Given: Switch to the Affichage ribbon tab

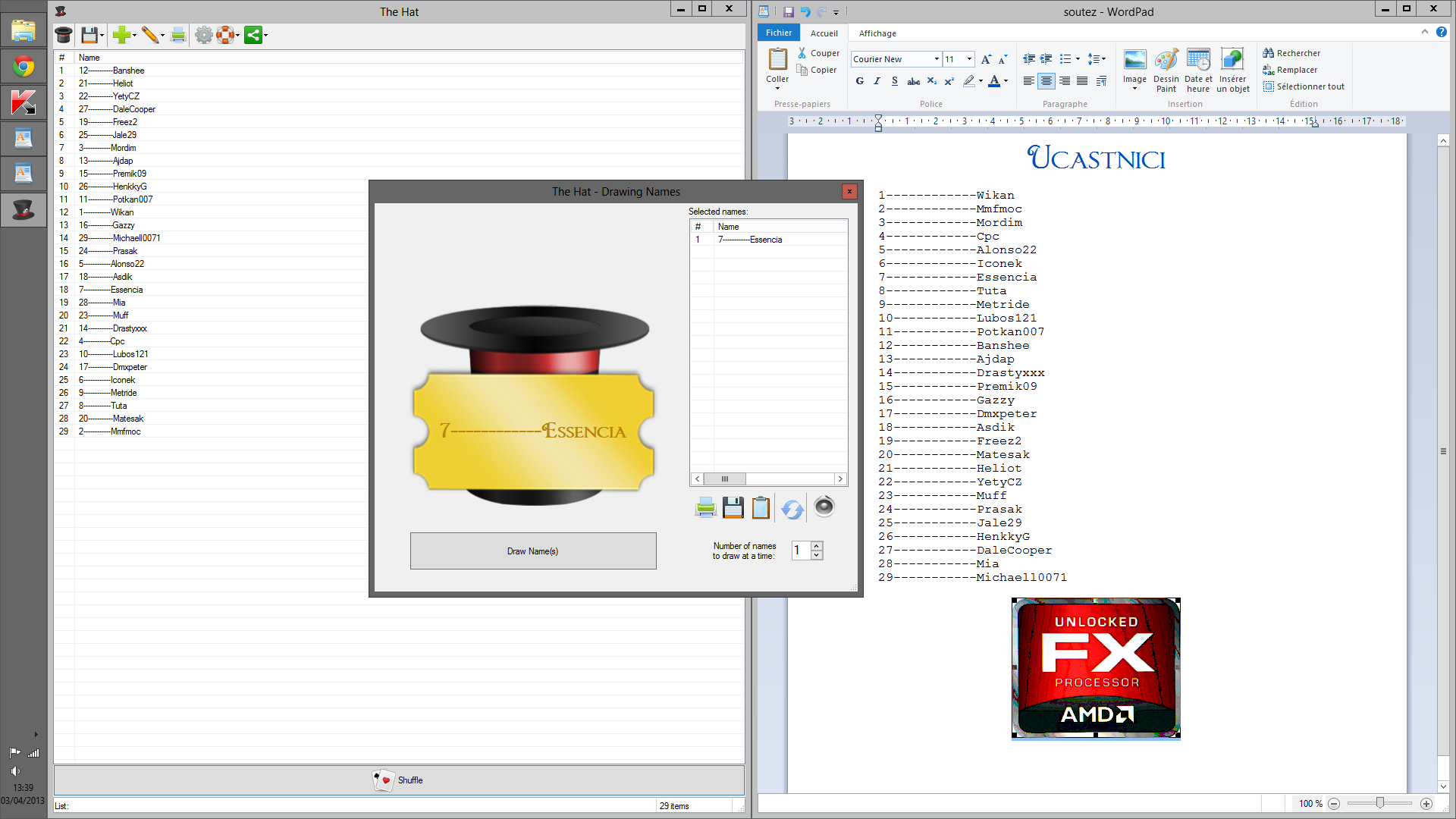Looking at the screenshot, I should [877, 33].
